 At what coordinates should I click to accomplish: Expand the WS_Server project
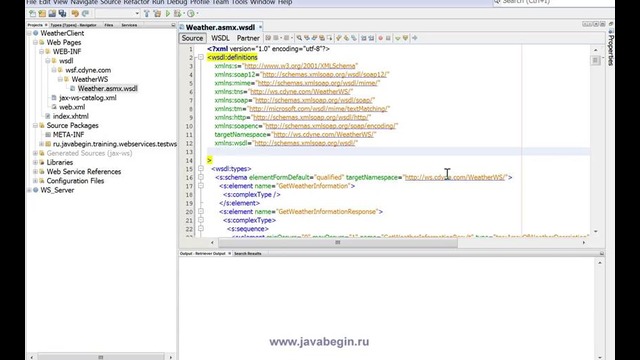[29, 190]
